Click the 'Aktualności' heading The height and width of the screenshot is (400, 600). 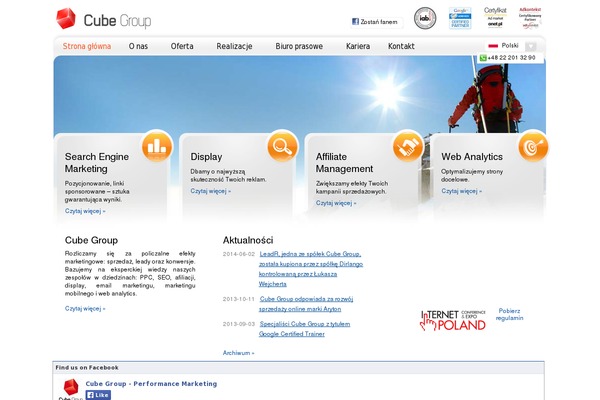248,240
